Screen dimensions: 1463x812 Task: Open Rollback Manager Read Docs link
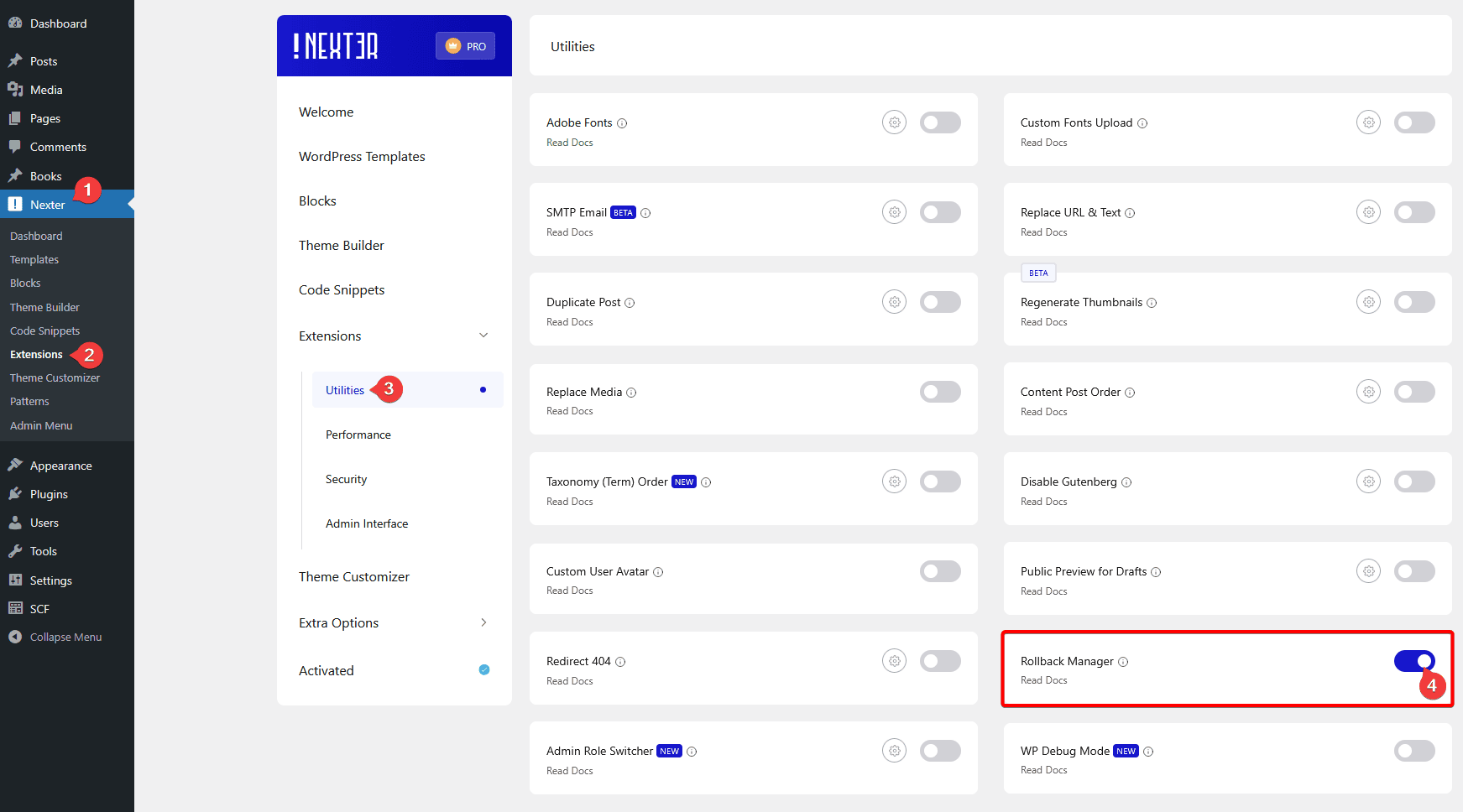(x=1043, y=679)
